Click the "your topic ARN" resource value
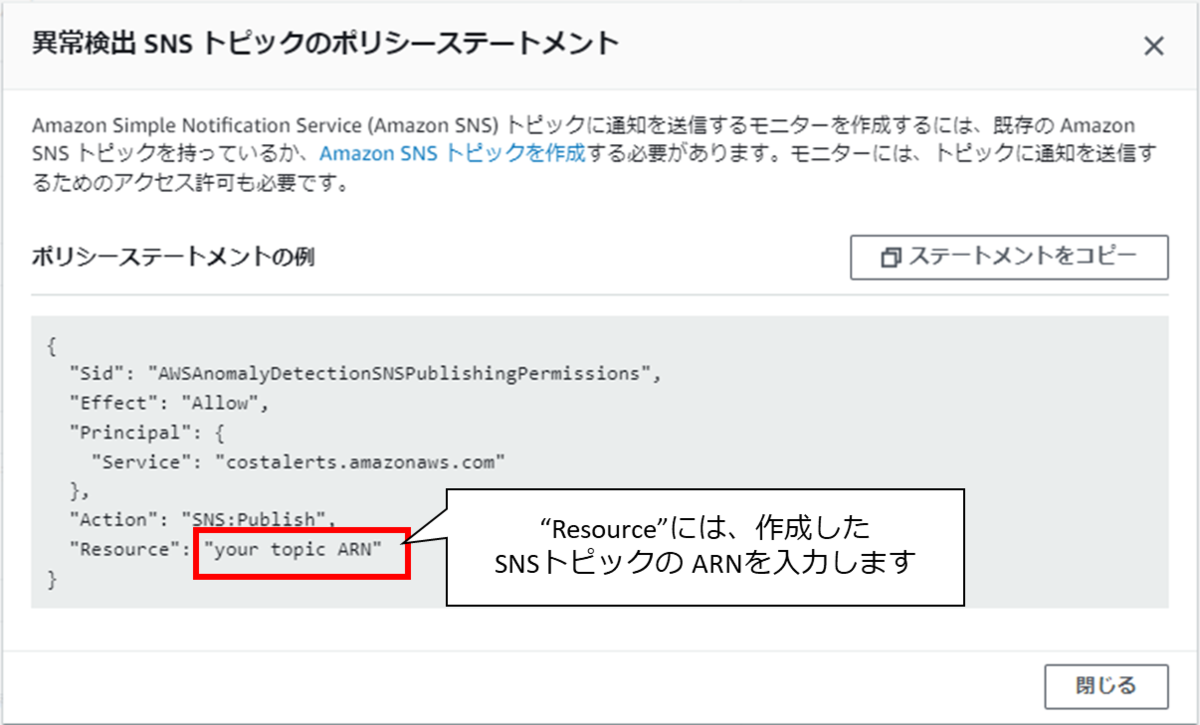 pos(292,549)
